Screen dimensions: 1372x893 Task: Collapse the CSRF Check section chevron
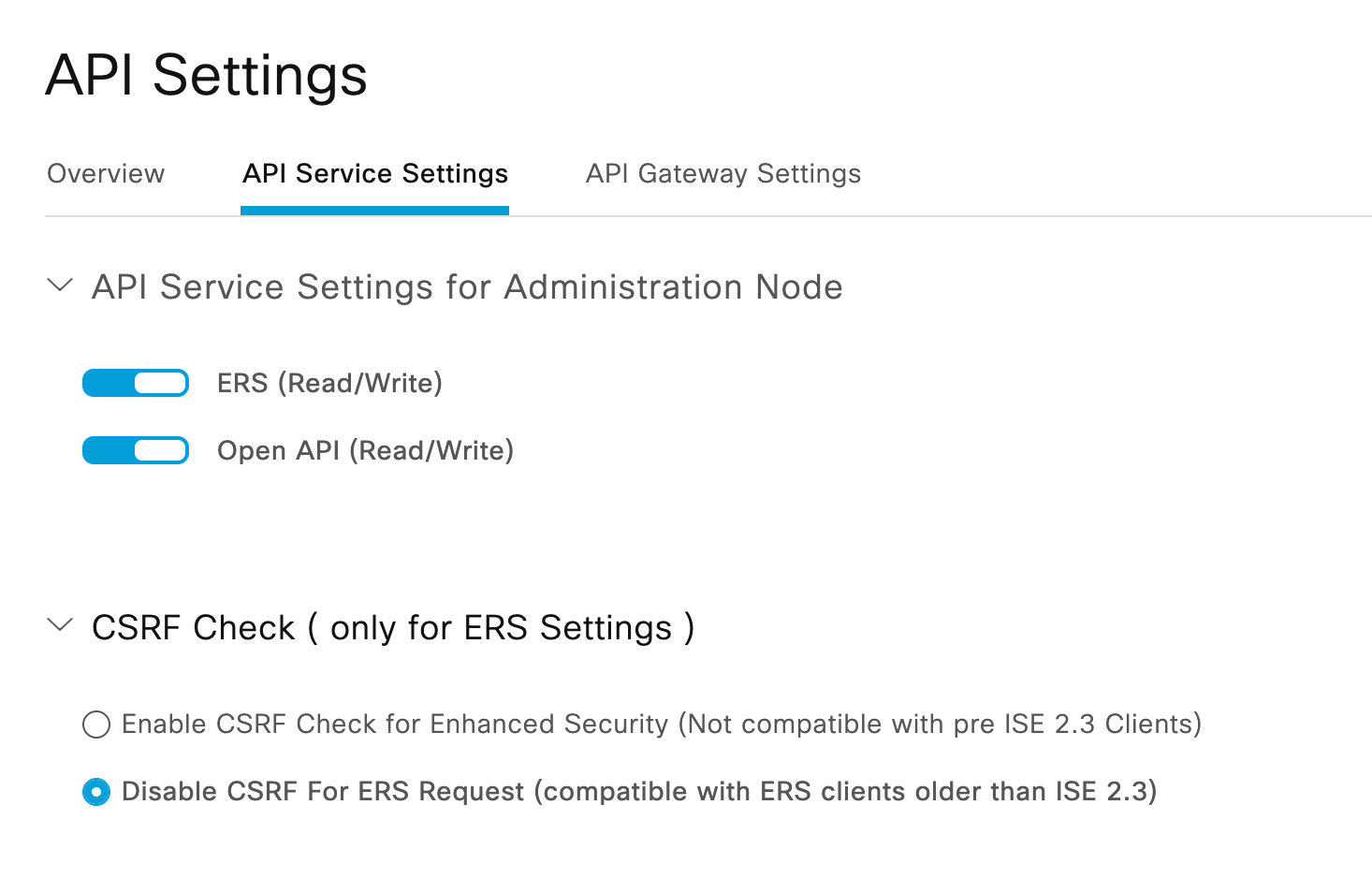coord(60,625)
